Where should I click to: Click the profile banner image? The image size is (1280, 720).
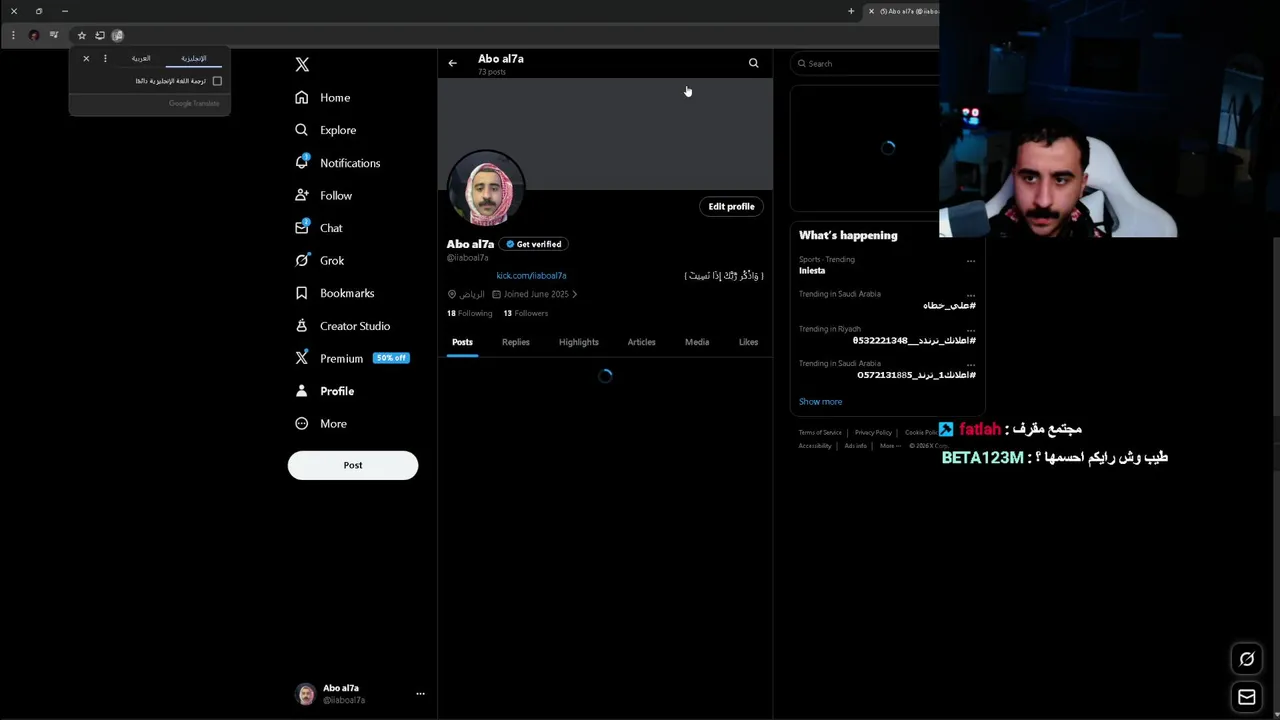[x=605, y=134]
